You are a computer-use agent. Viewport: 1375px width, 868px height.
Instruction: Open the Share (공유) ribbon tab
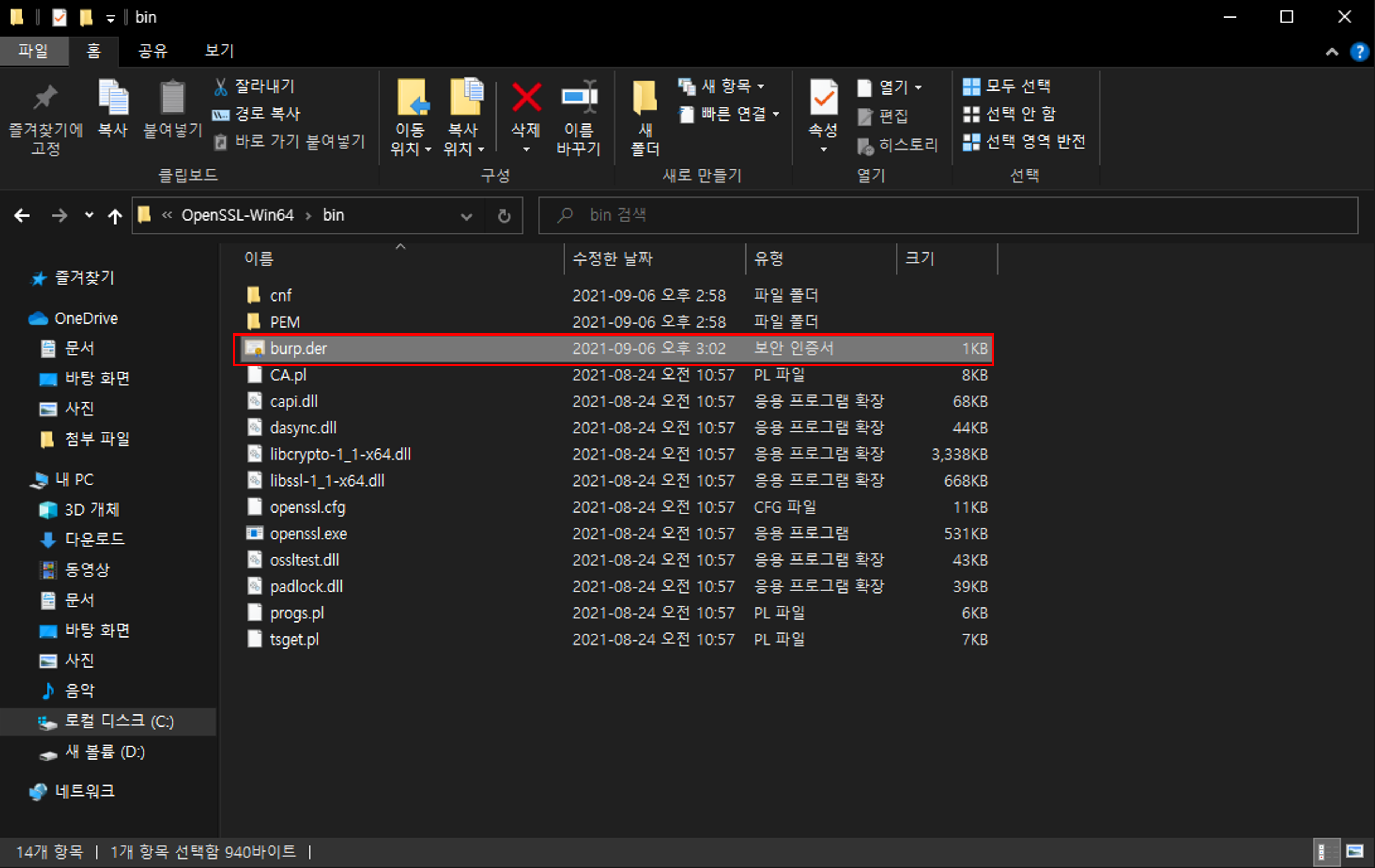point(152,51)
